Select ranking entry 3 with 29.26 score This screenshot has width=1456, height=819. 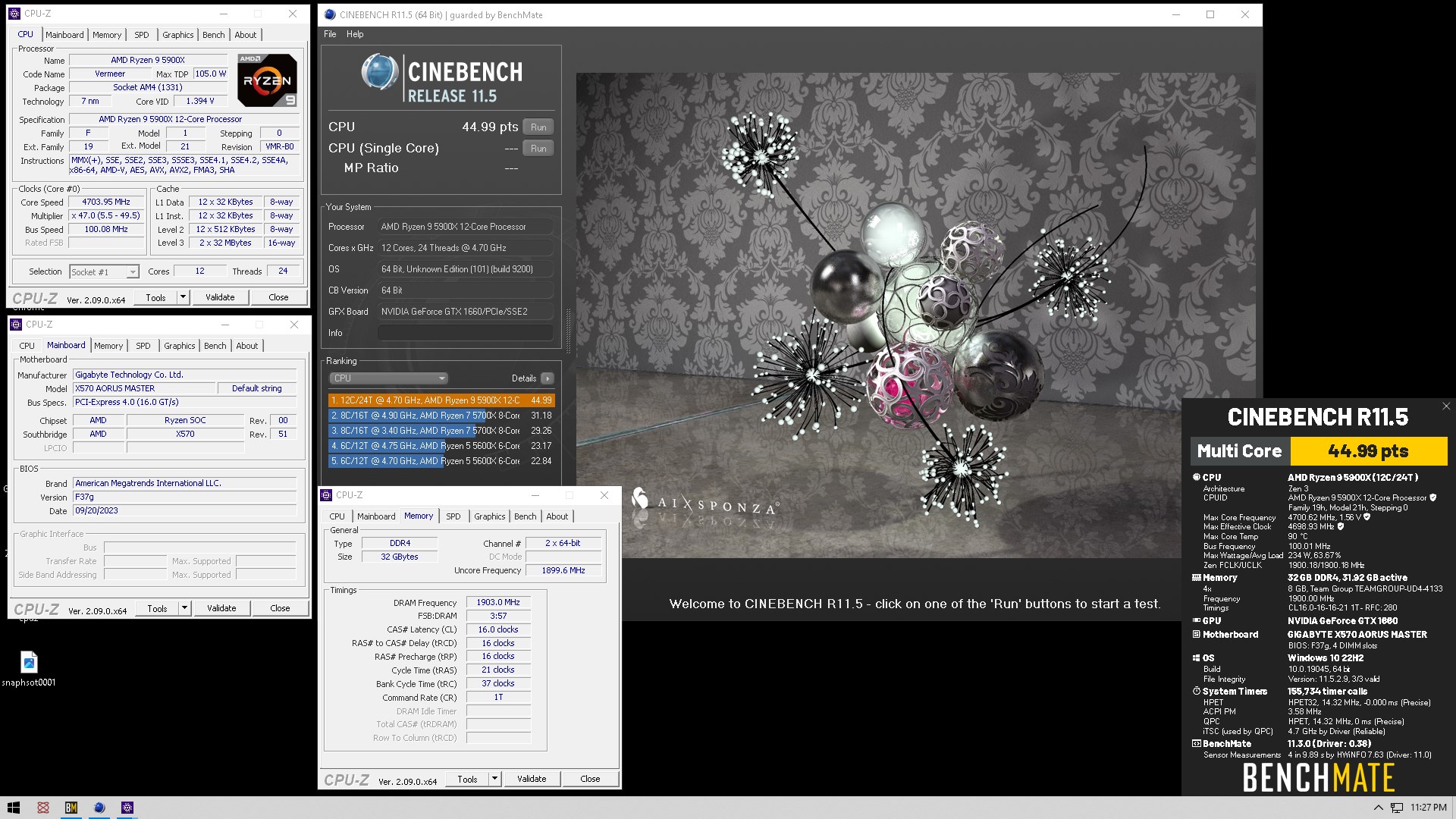click(441, 431)
